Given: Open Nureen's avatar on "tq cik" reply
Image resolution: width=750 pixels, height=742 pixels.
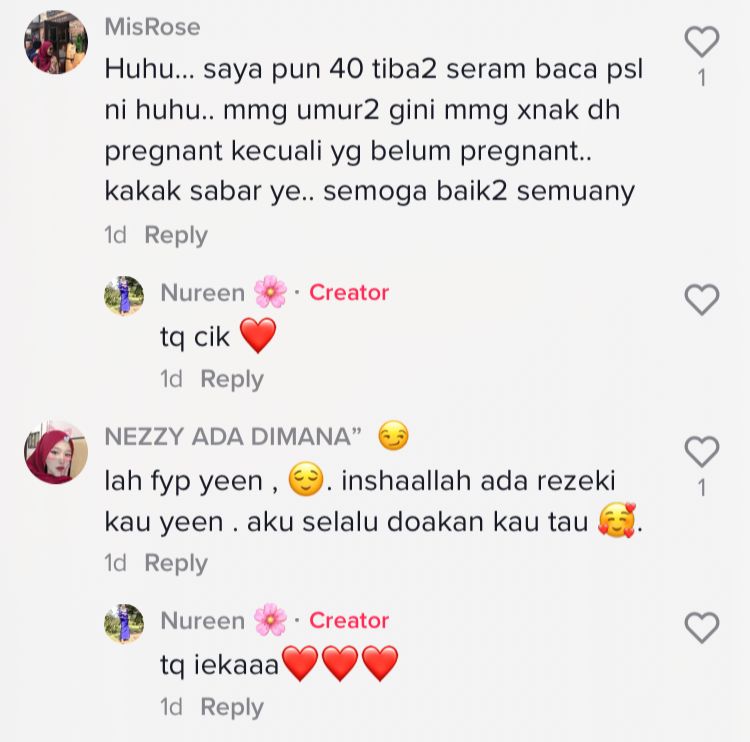Looking at the screenshot, I should [124, 296].
